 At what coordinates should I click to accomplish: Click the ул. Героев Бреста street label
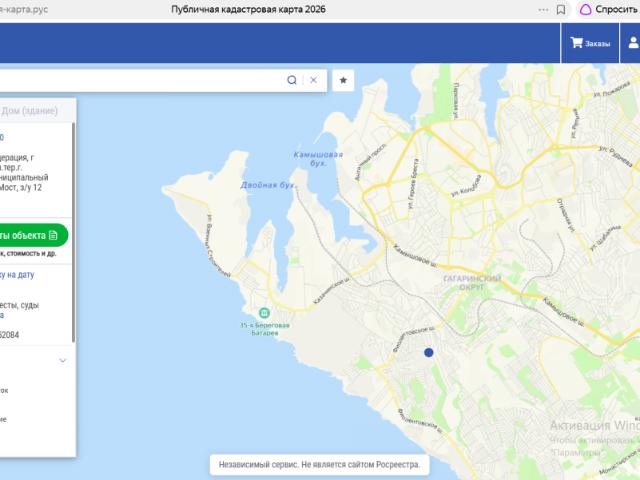tap(412, 184)
